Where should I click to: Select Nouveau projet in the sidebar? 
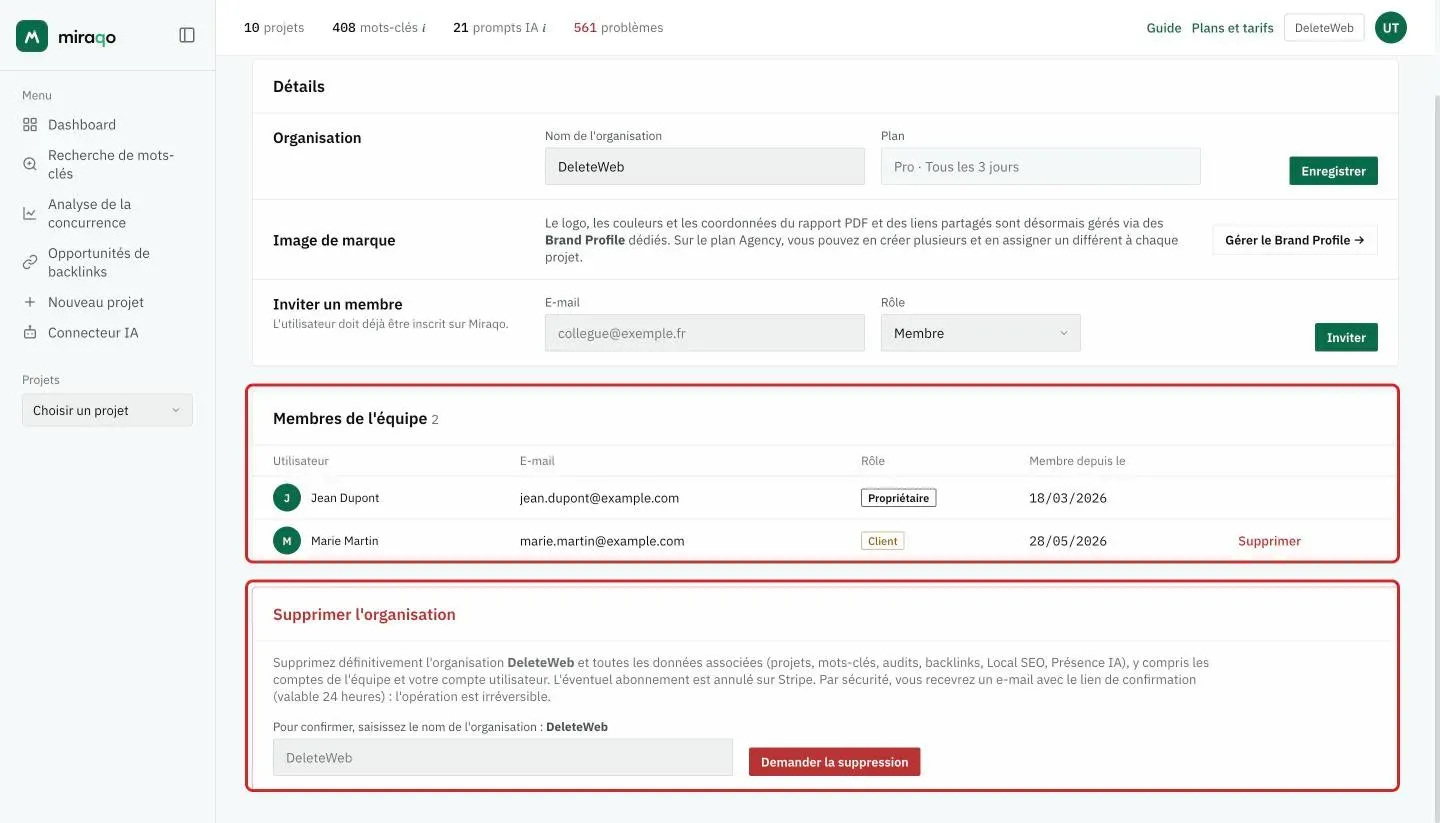point(96,302)
